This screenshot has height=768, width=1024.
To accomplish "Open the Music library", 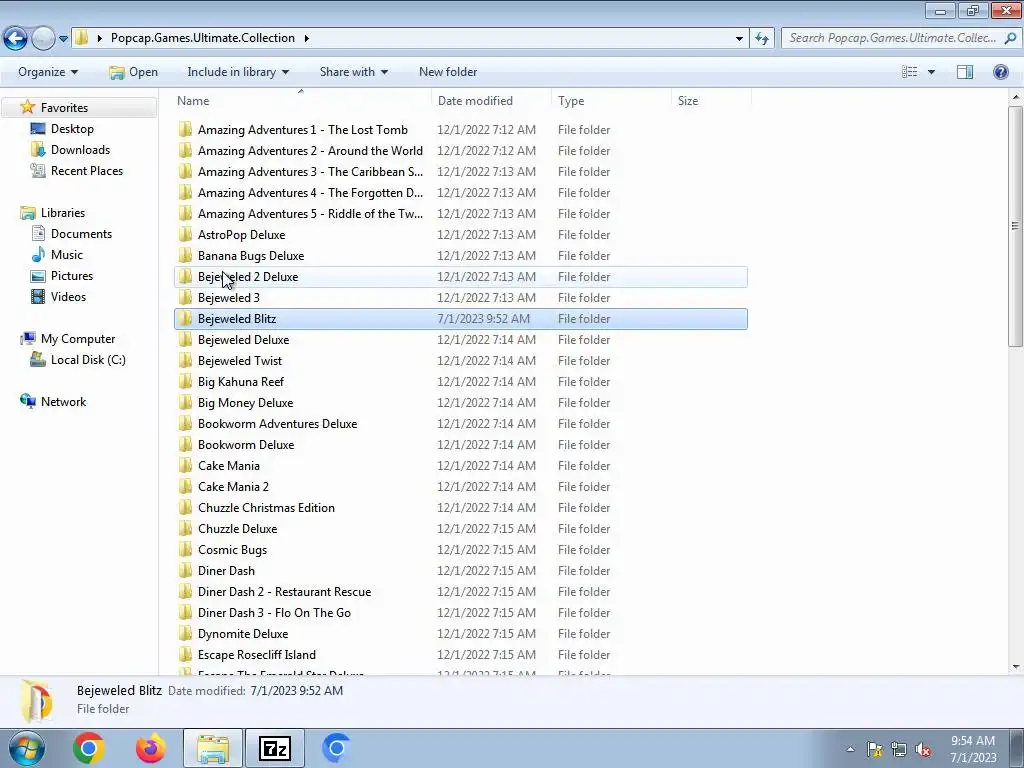I will pos(67,255).
